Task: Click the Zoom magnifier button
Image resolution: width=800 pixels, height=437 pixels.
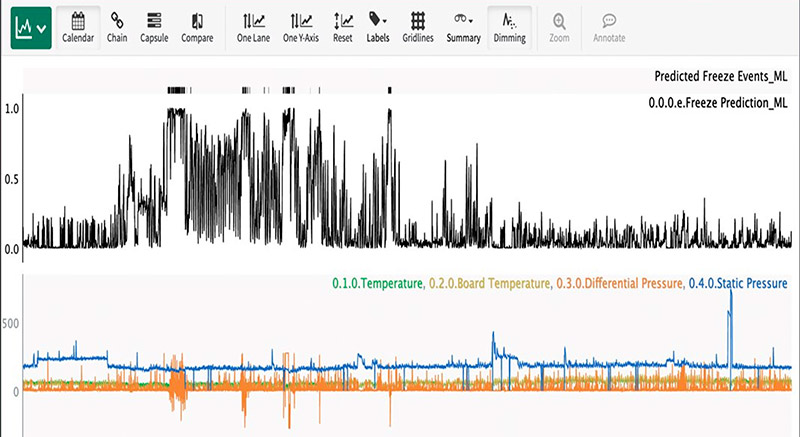Action: 559,27
